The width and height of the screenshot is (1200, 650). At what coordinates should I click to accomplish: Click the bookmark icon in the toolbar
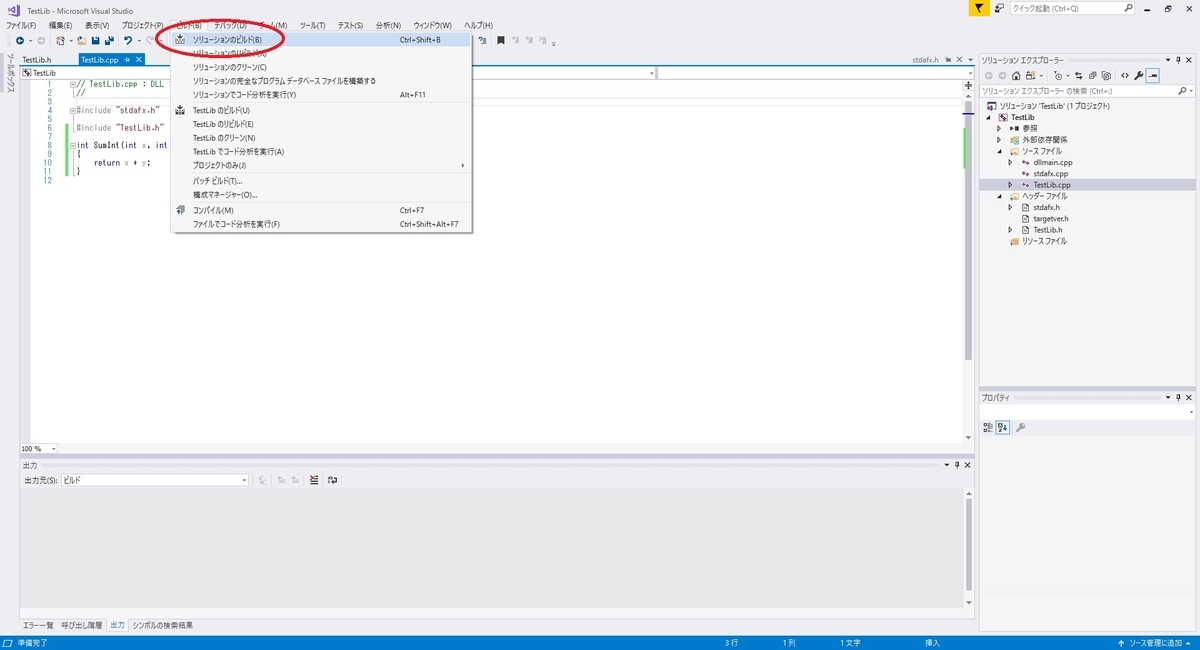pos(500,41)
